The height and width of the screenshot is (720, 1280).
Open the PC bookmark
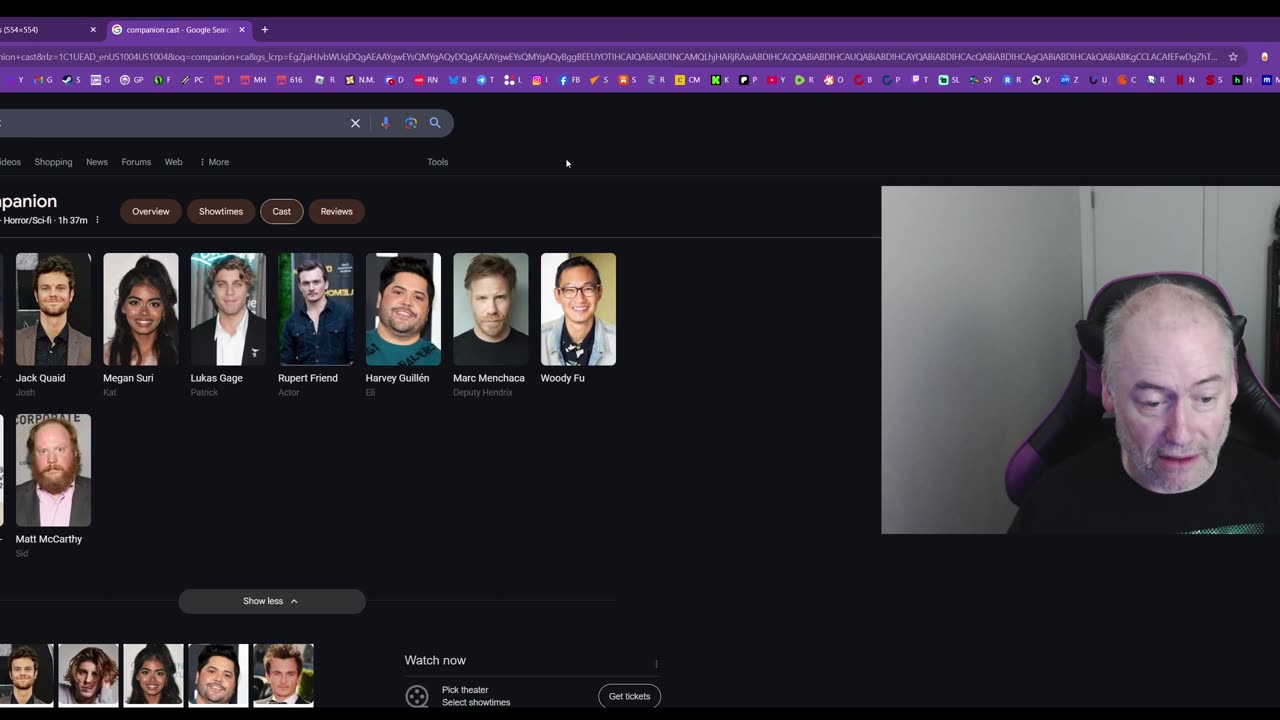(x=192, y=80)
